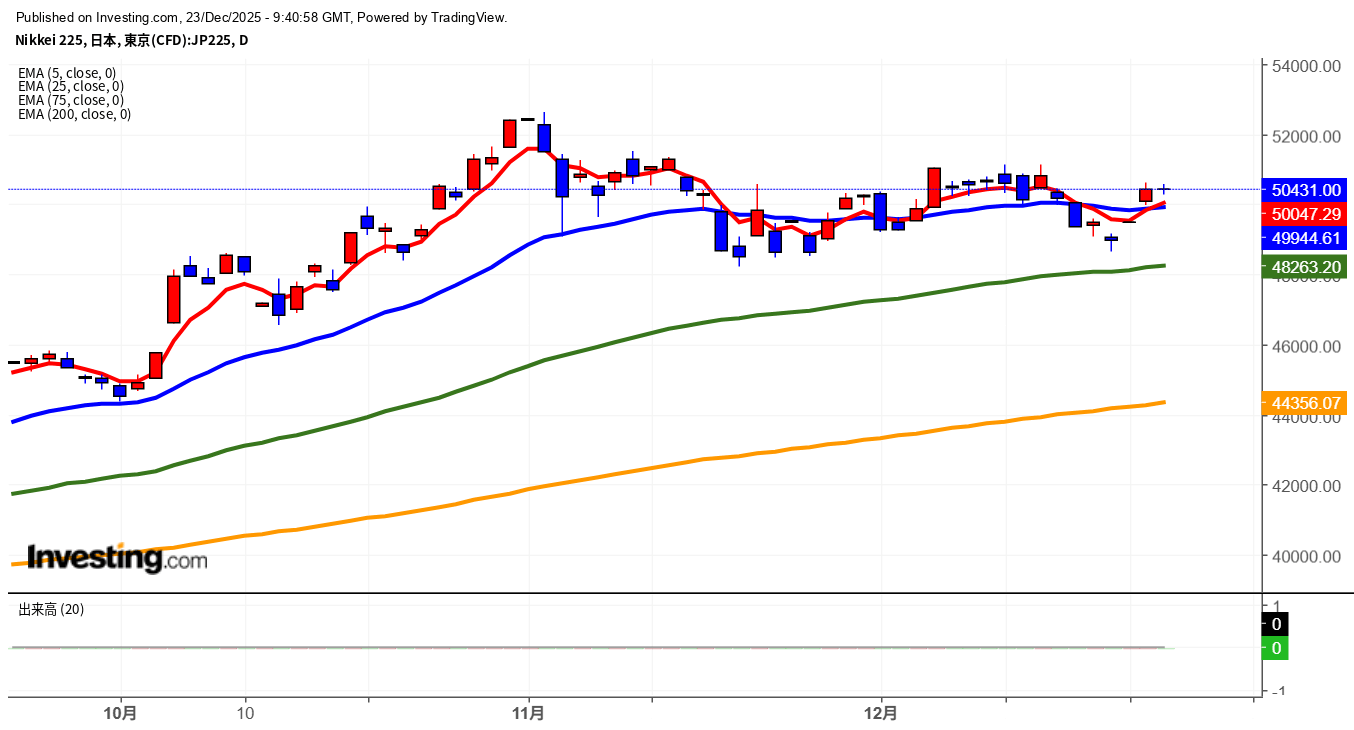Click the orange 44356.07 EMA price tag

(x=1305, y=403)
